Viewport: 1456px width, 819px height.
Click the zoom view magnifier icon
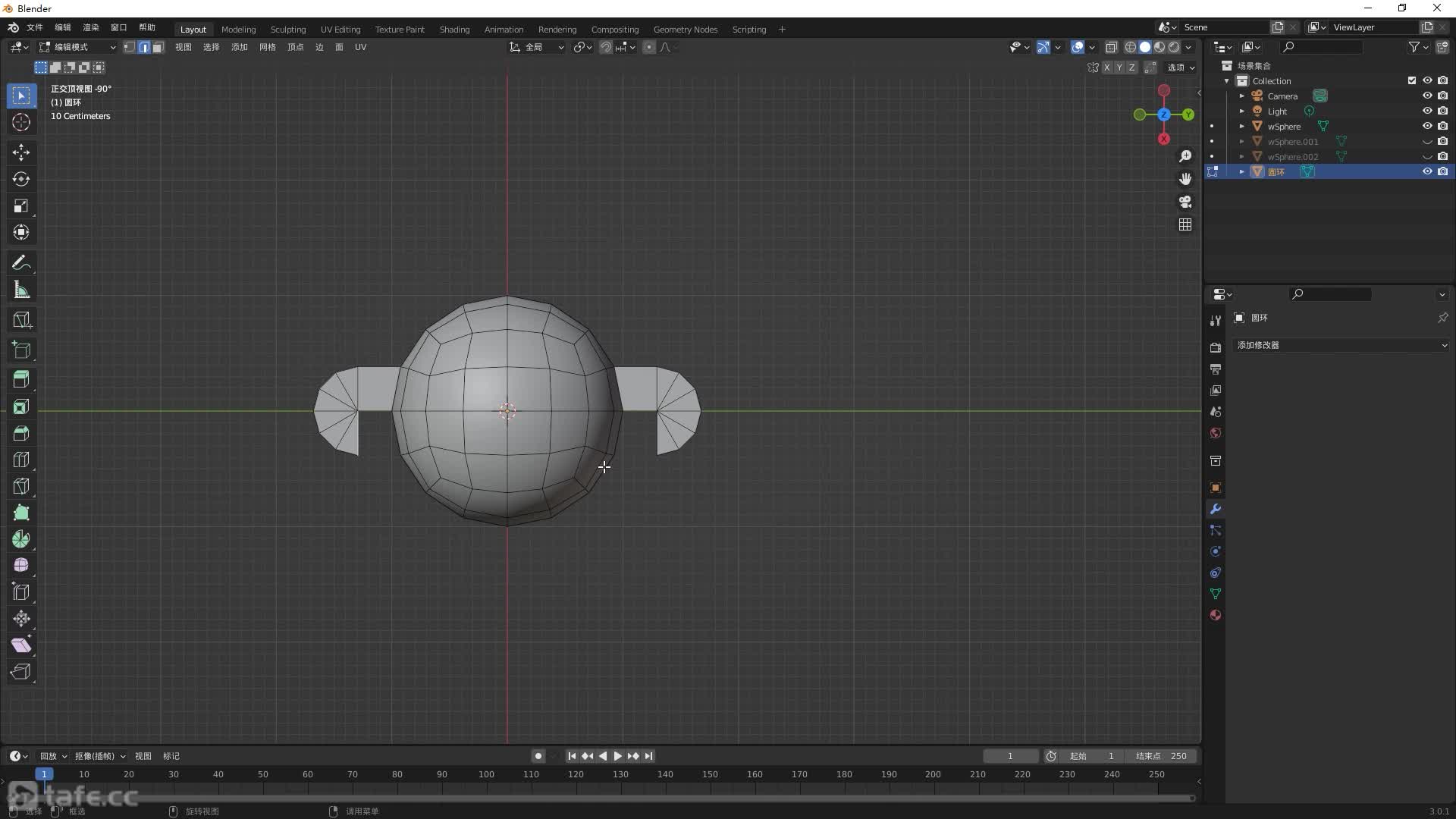click(x=1185, y=156)
